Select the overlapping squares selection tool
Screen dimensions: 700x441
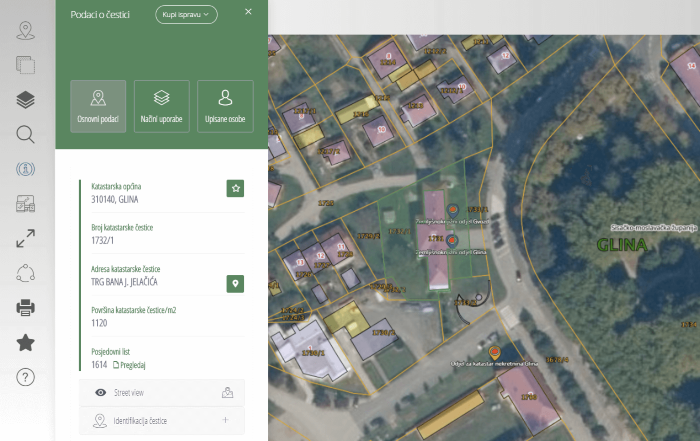pyautogui.click(x=25, y=65)
